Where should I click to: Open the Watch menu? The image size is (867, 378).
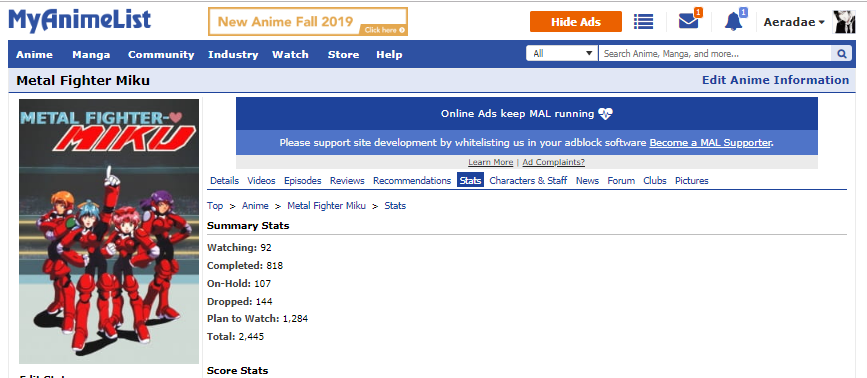tap(290, 54)
